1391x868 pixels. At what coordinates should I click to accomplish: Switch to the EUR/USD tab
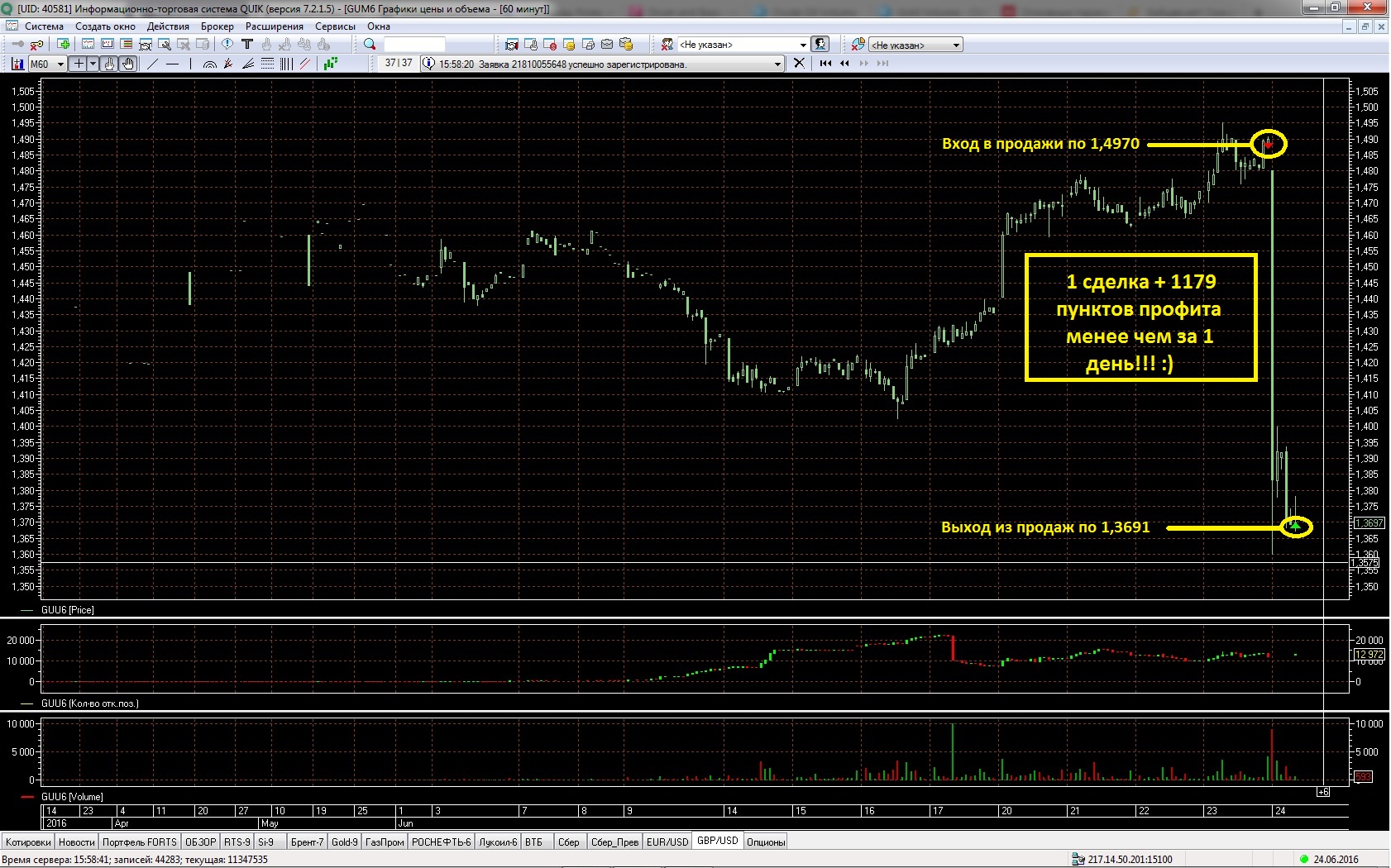(667, 842)
